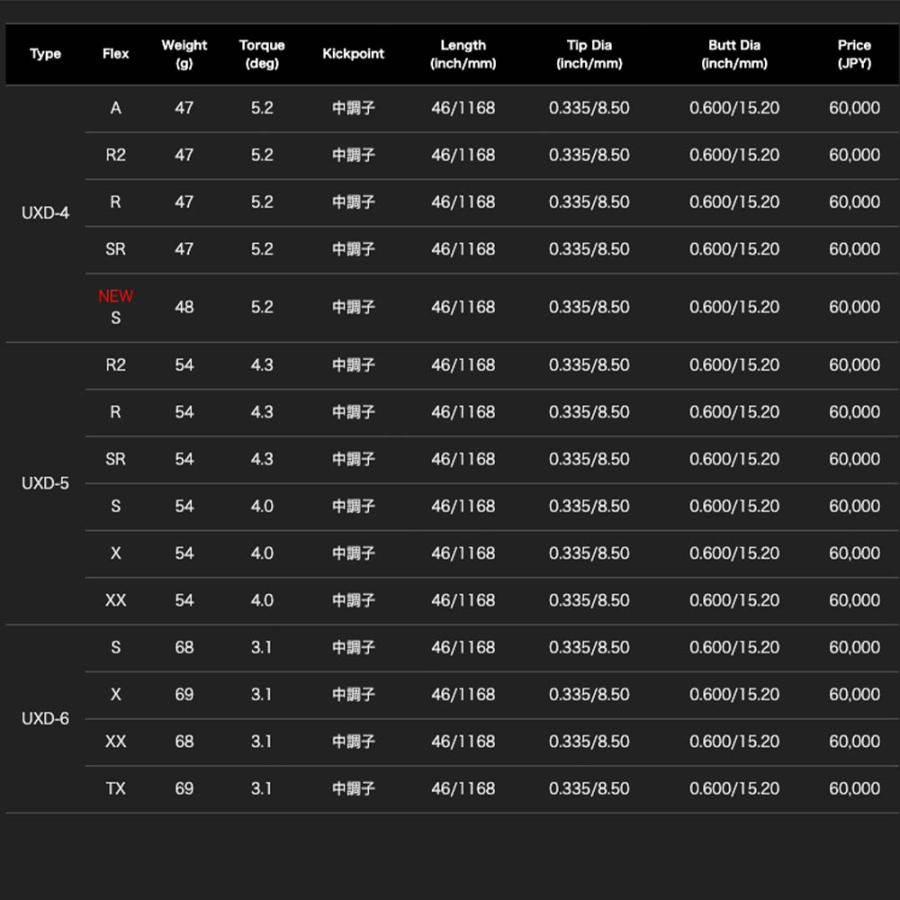Screen dimensions: 900x900
Task: Select the UXD-5 type label
Action: click(45, 483)
